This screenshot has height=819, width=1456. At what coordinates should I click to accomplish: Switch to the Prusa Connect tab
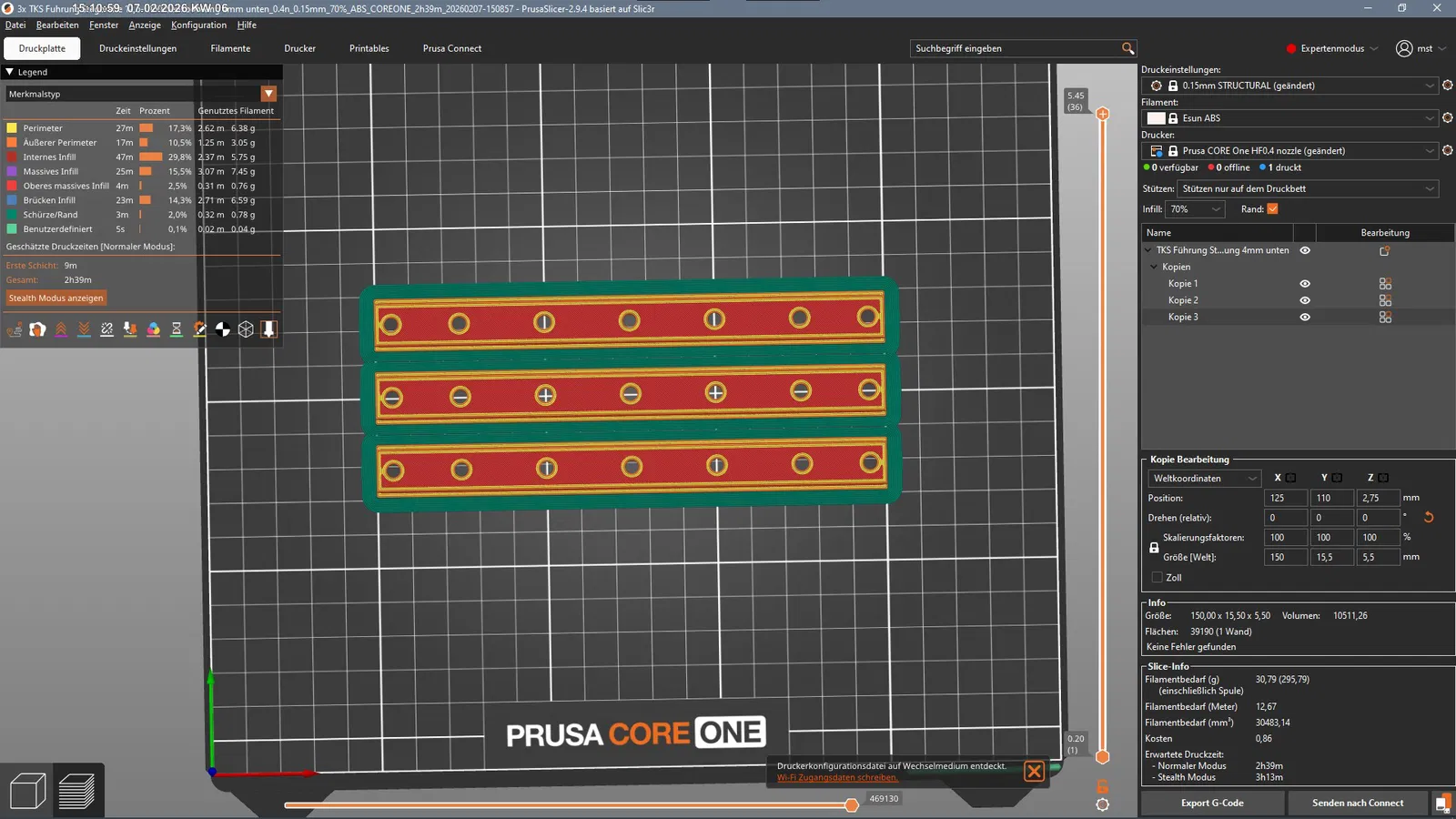452,48
